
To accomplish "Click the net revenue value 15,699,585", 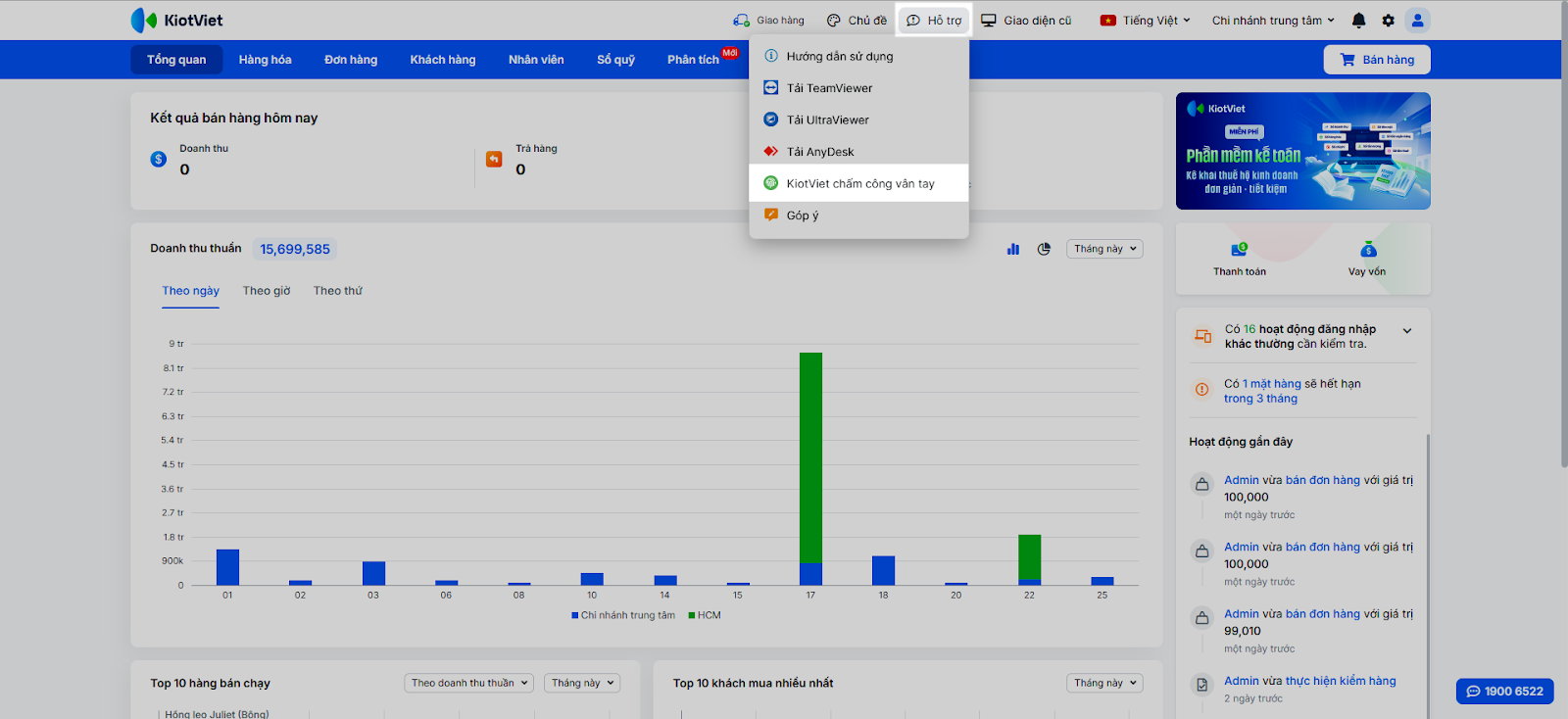I will tap(295, 249).
